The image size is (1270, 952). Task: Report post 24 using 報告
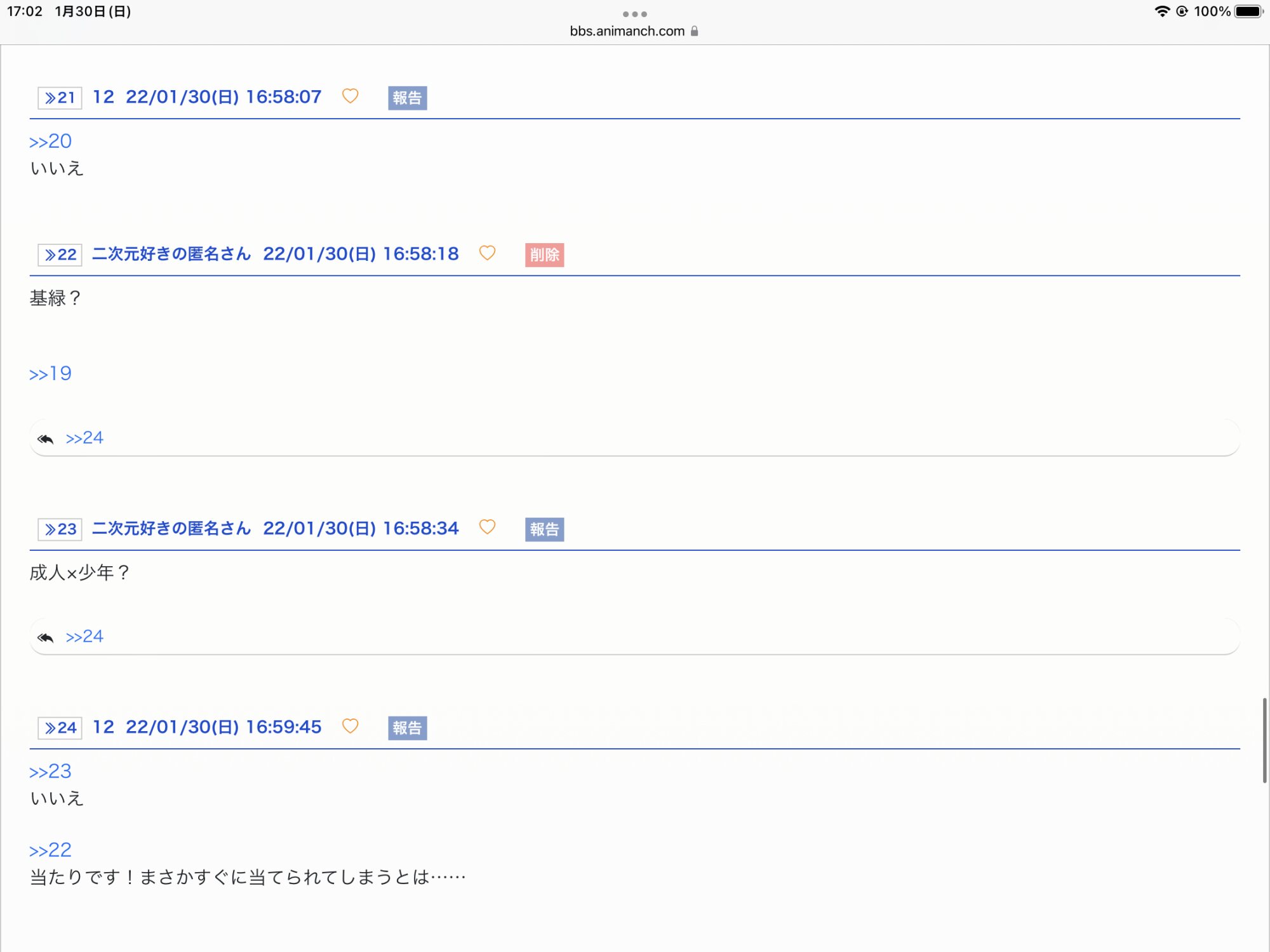407,728
